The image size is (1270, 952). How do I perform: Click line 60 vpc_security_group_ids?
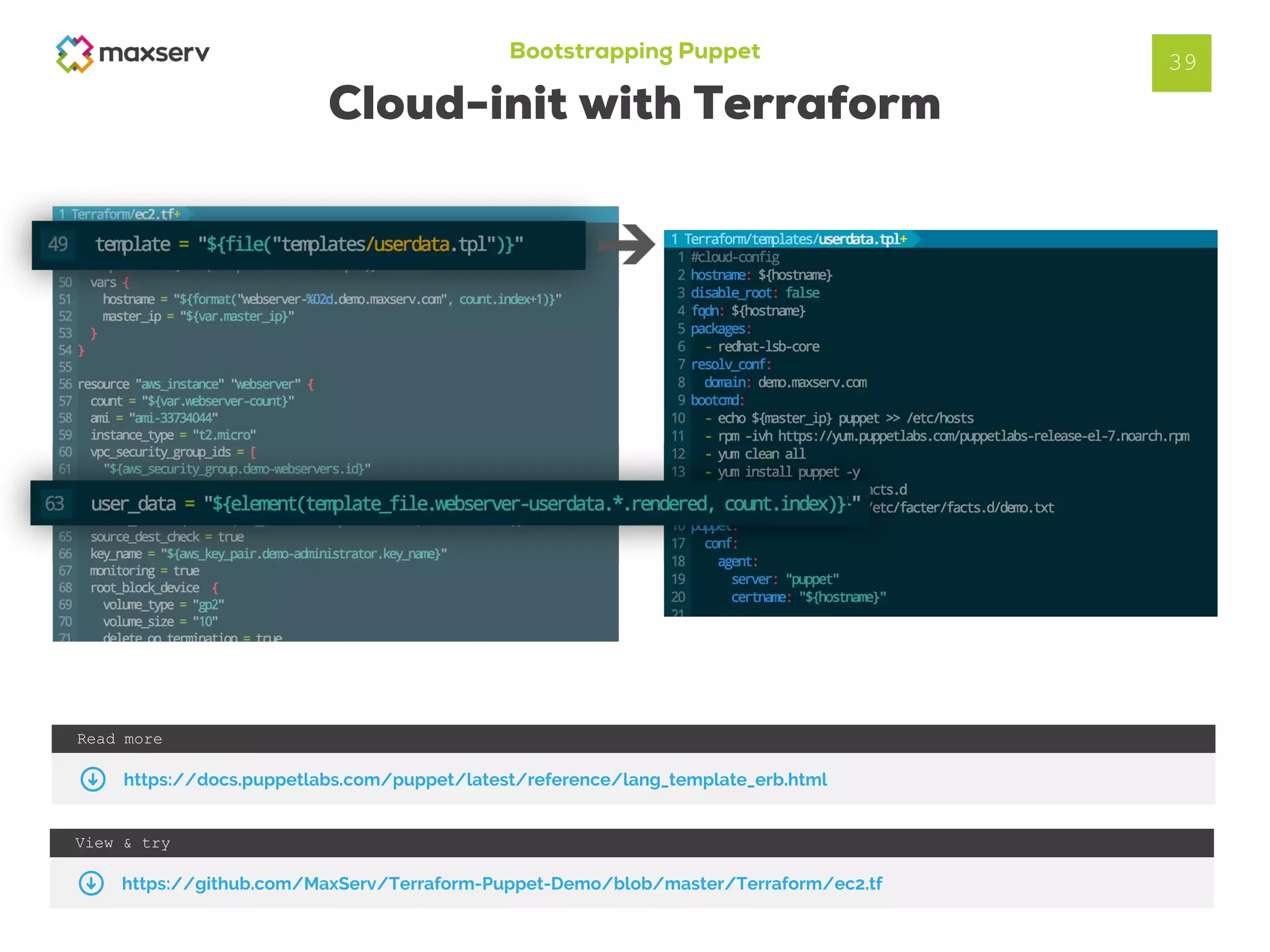point(173,452)
